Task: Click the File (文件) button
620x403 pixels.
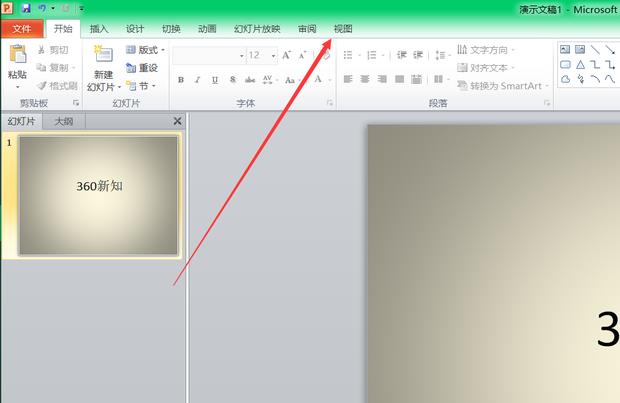Action: [21, 29]
